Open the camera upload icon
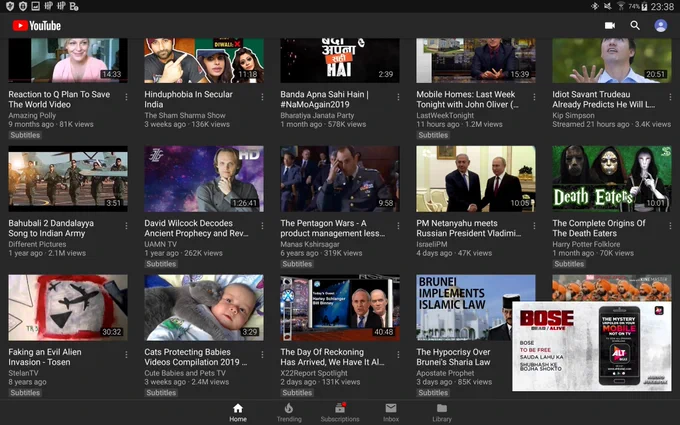Viewport: 680px width, 425px height. tap(610, 26)
